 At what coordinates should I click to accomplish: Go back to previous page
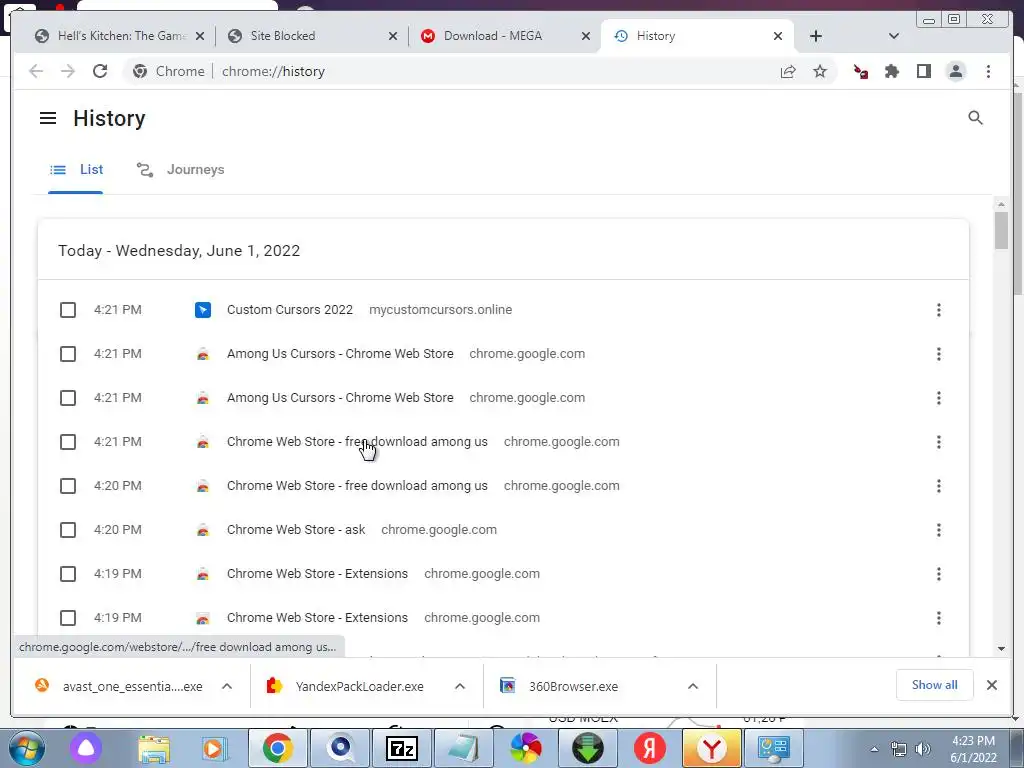[36, 71]
